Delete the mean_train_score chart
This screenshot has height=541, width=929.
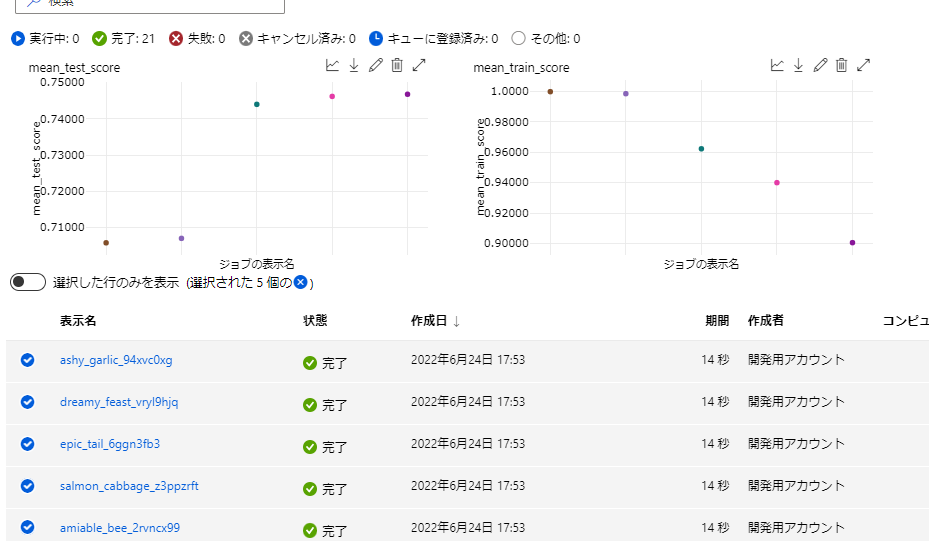[x=841, y=65]
